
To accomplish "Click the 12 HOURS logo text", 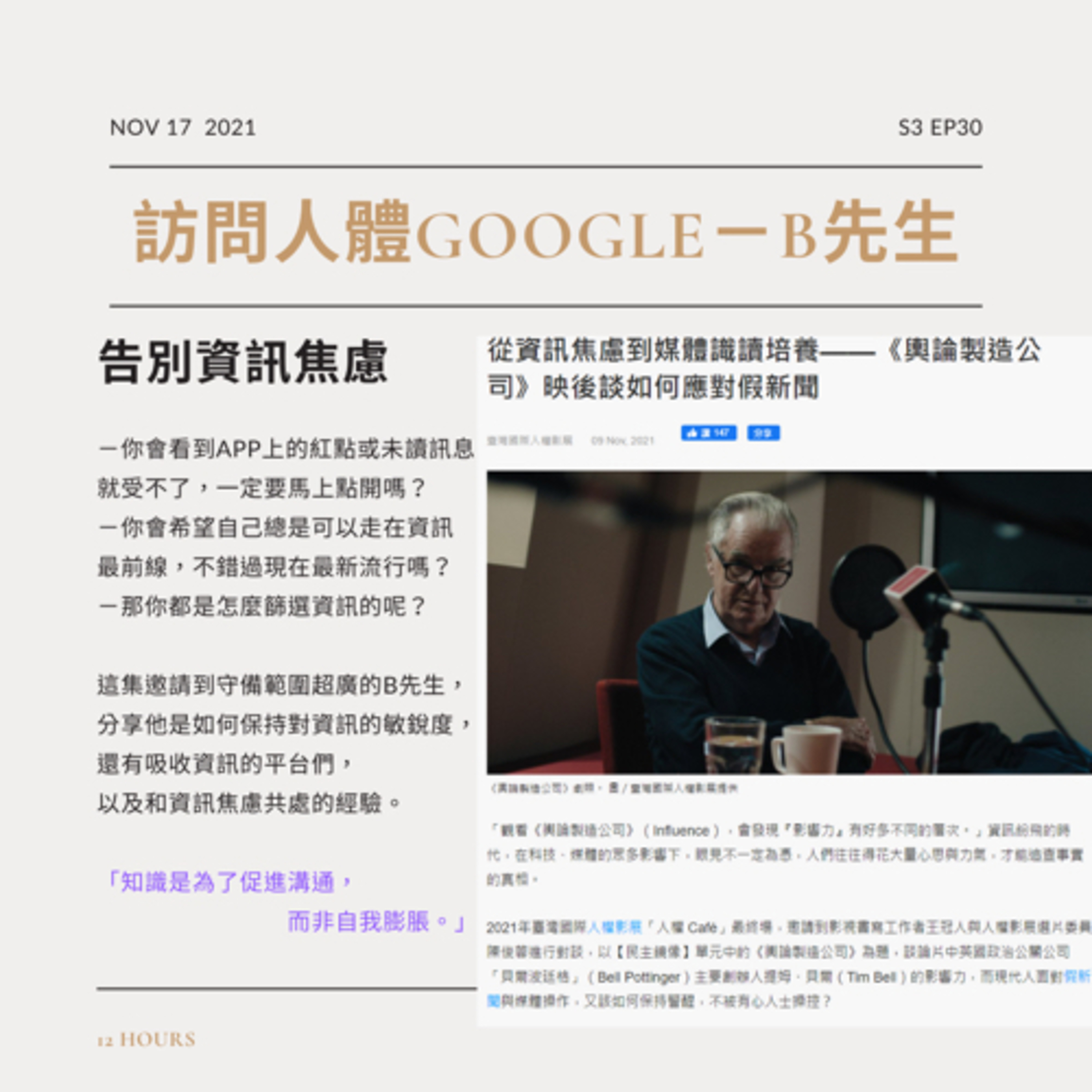I will (146, 1040).
